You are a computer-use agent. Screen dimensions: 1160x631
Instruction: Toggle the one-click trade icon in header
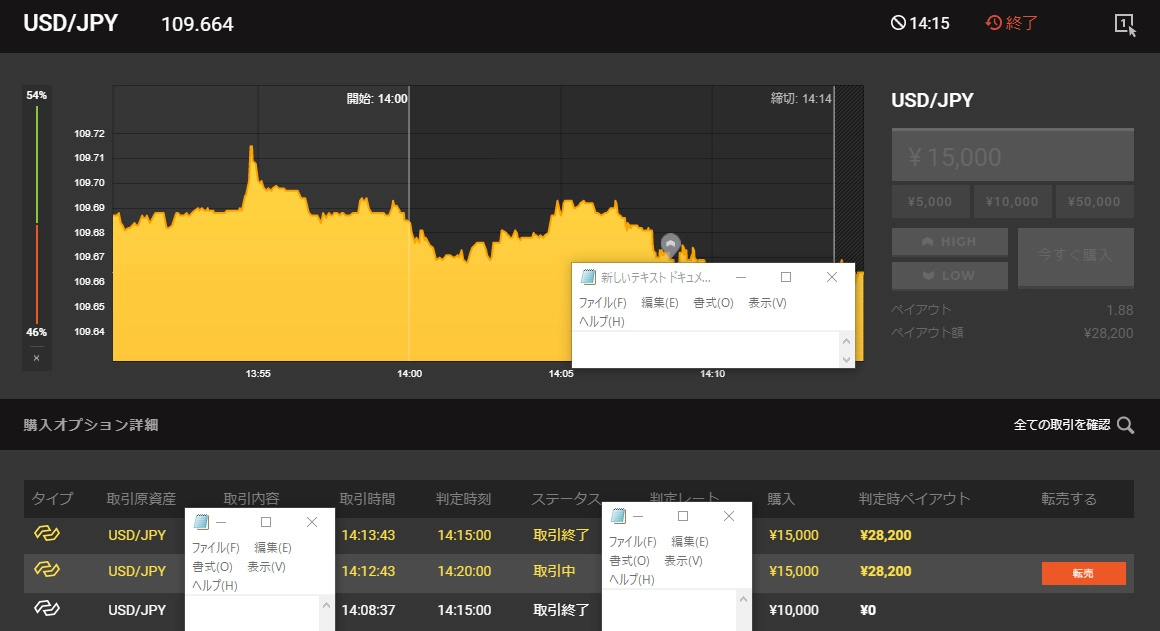coord(1125,24)
